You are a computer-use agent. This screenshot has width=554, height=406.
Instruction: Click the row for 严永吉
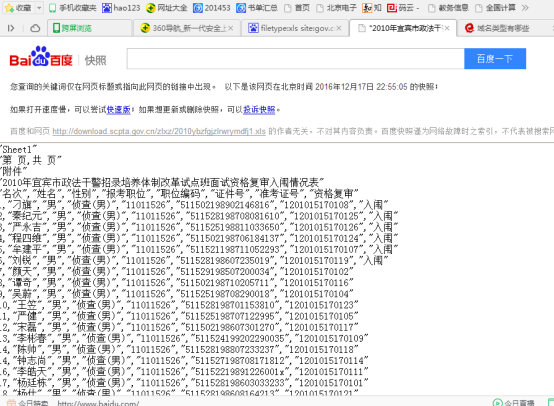point(199,227)
